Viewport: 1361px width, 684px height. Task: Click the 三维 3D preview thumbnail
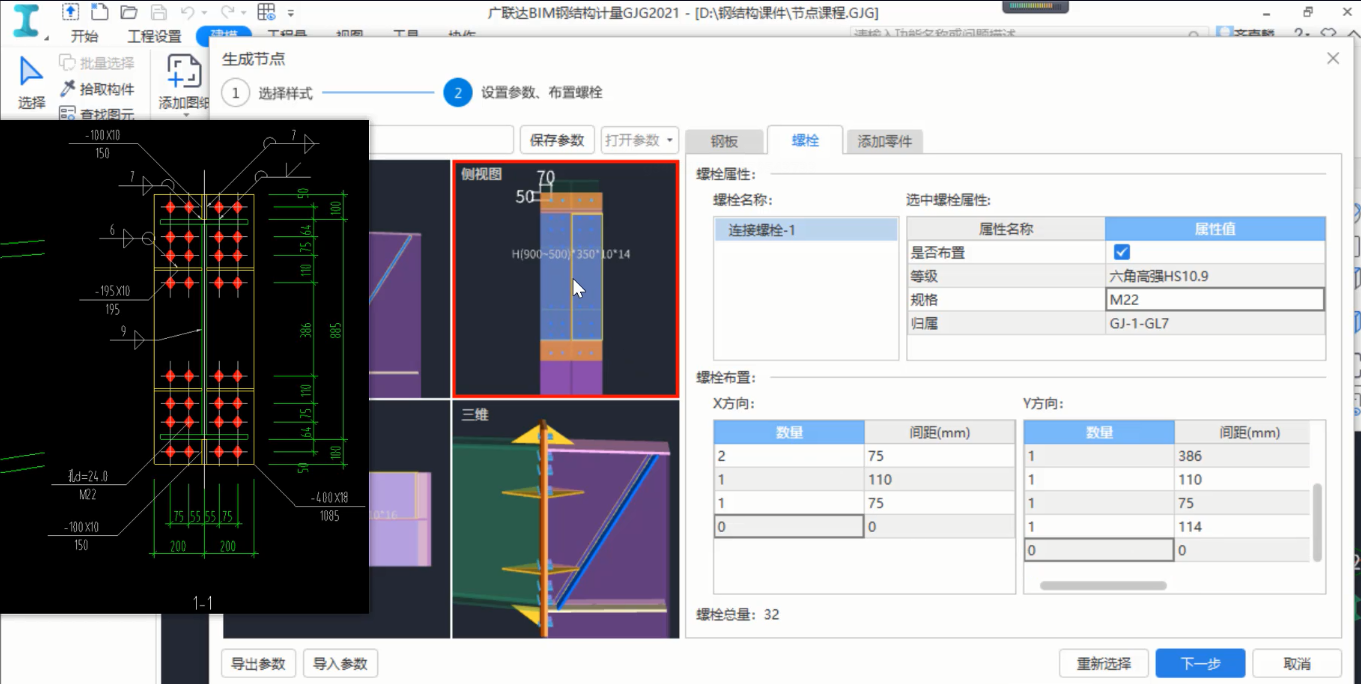pyautogui.click(x=565, y=519)
